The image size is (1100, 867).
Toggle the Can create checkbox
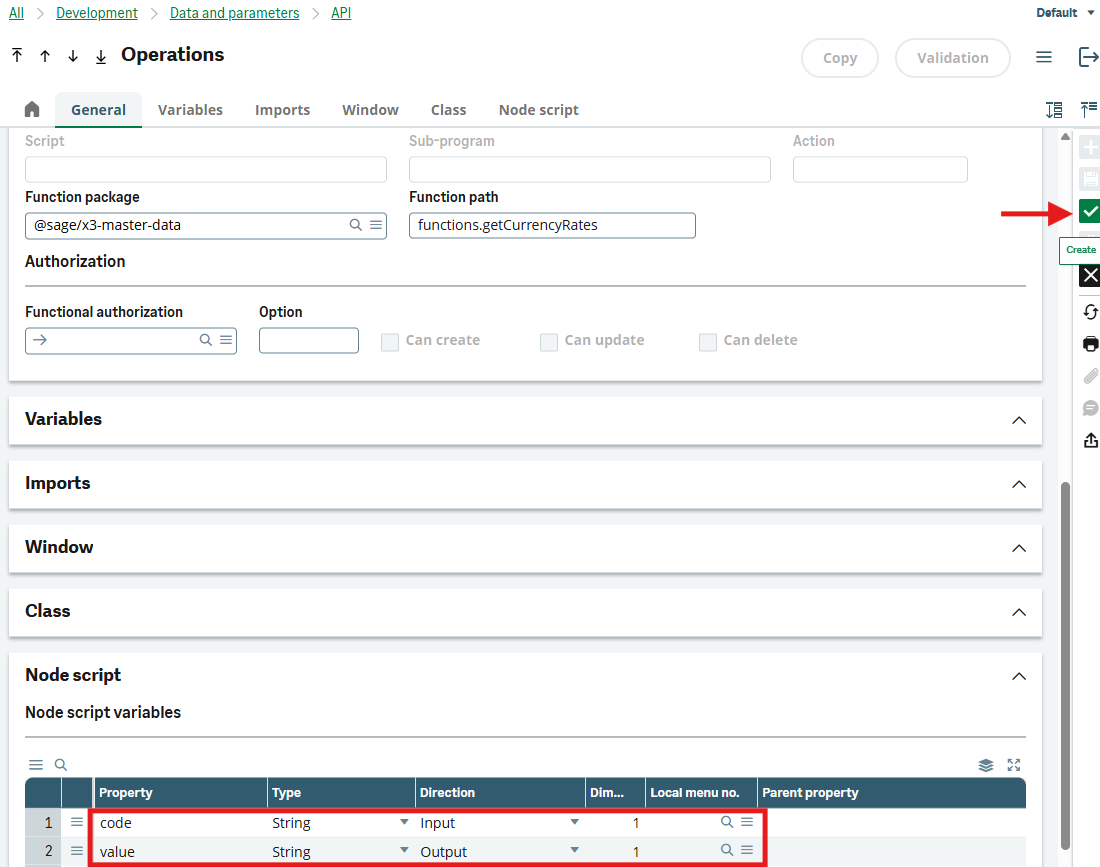coord(390,342)
